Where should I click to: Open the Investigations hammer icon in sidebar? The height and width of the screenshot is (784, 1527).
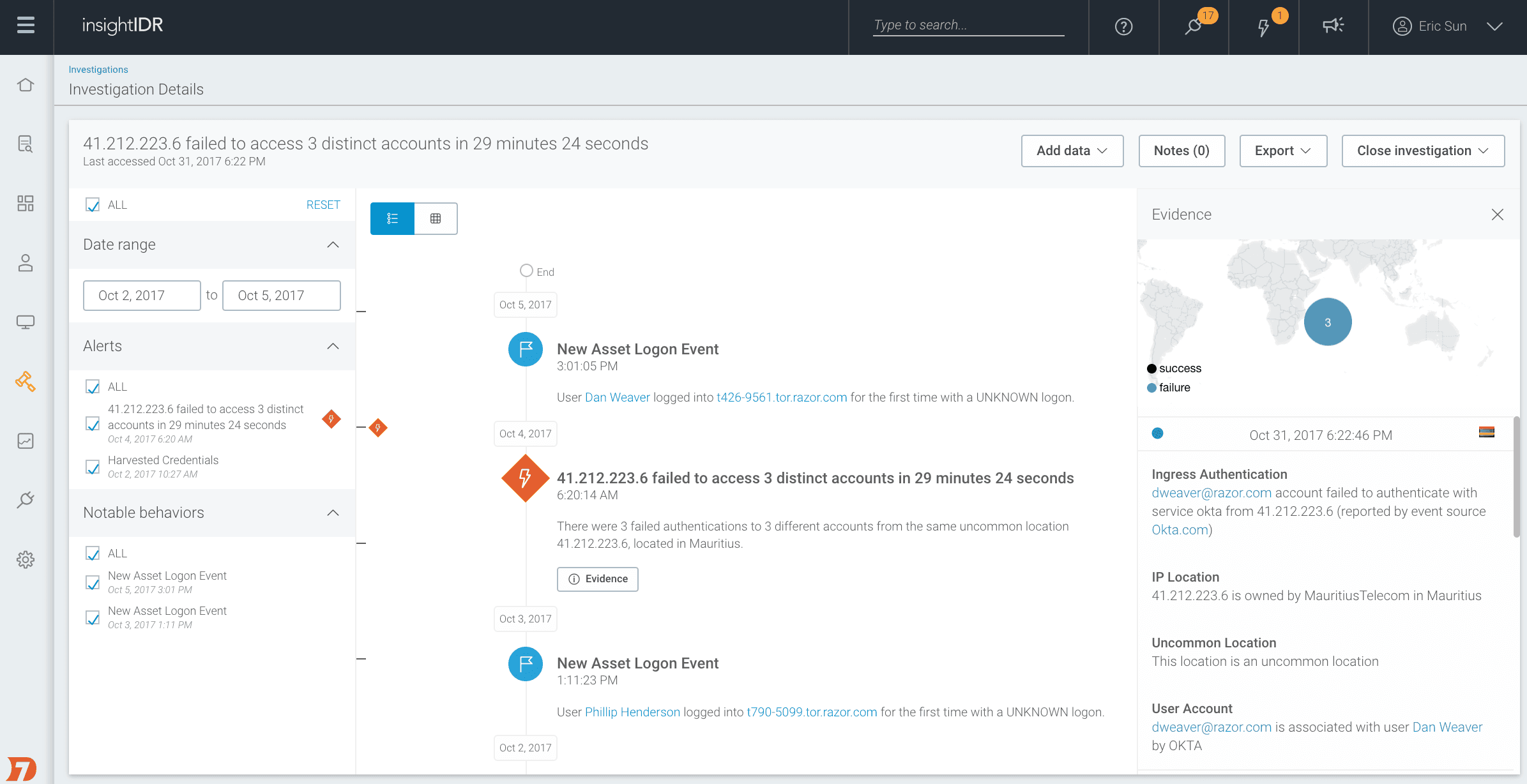click(x=25, y=381)
